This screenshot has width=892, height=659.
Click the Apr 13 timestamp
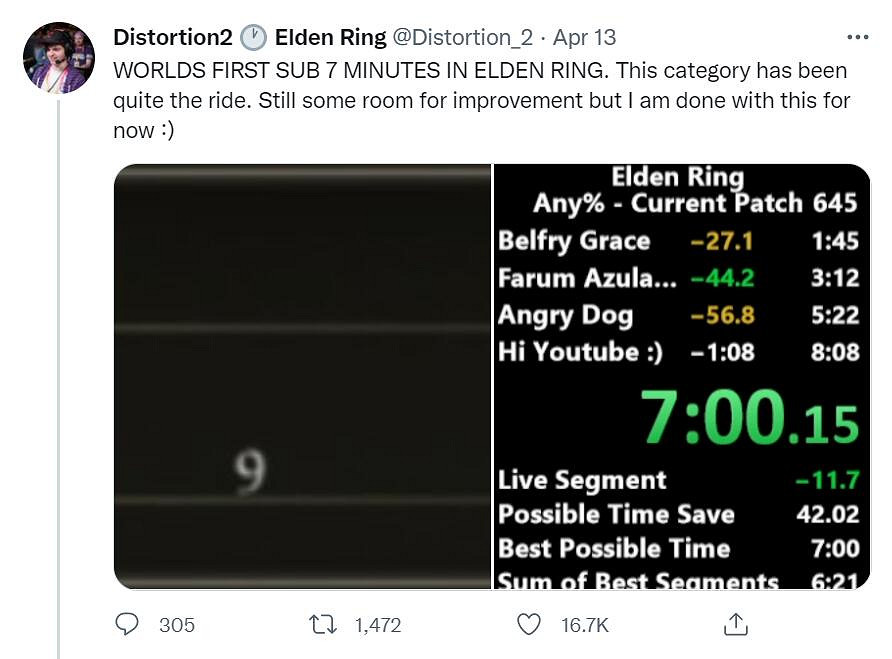[584, 38]
